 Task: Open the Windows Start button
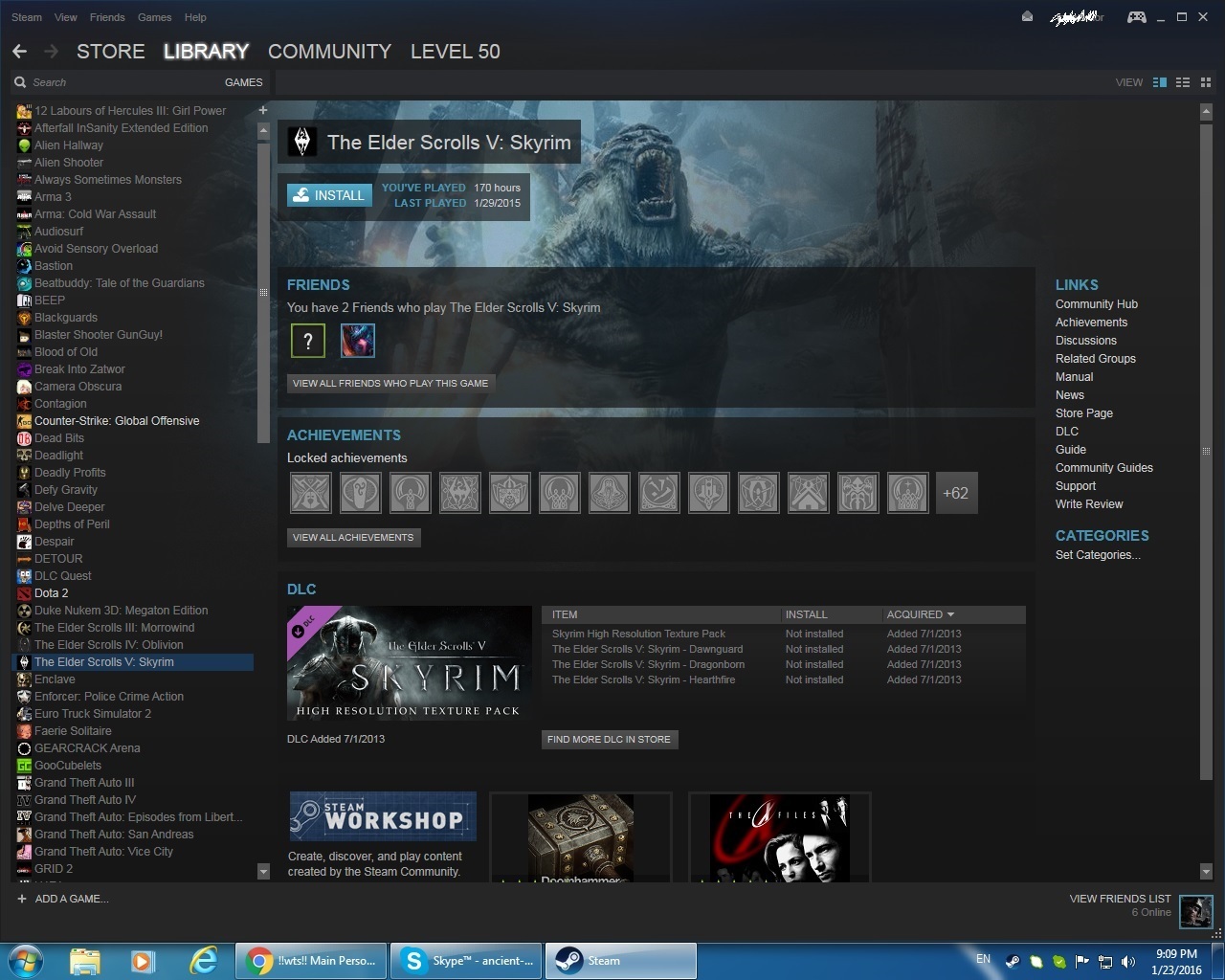(28, 960)
